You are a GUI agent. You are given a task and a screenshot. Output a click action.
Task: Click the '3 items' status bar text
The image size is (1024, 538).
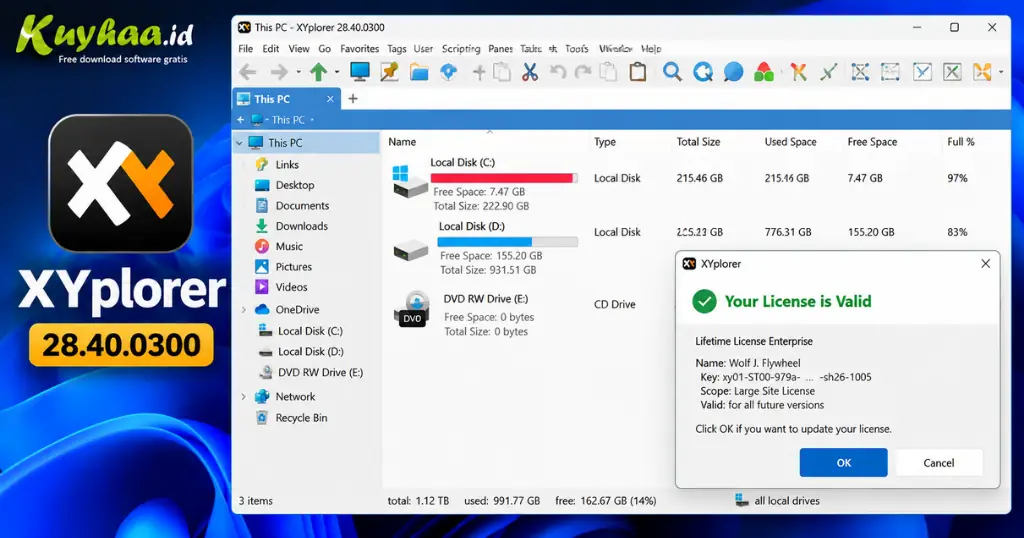coord(255,501)
